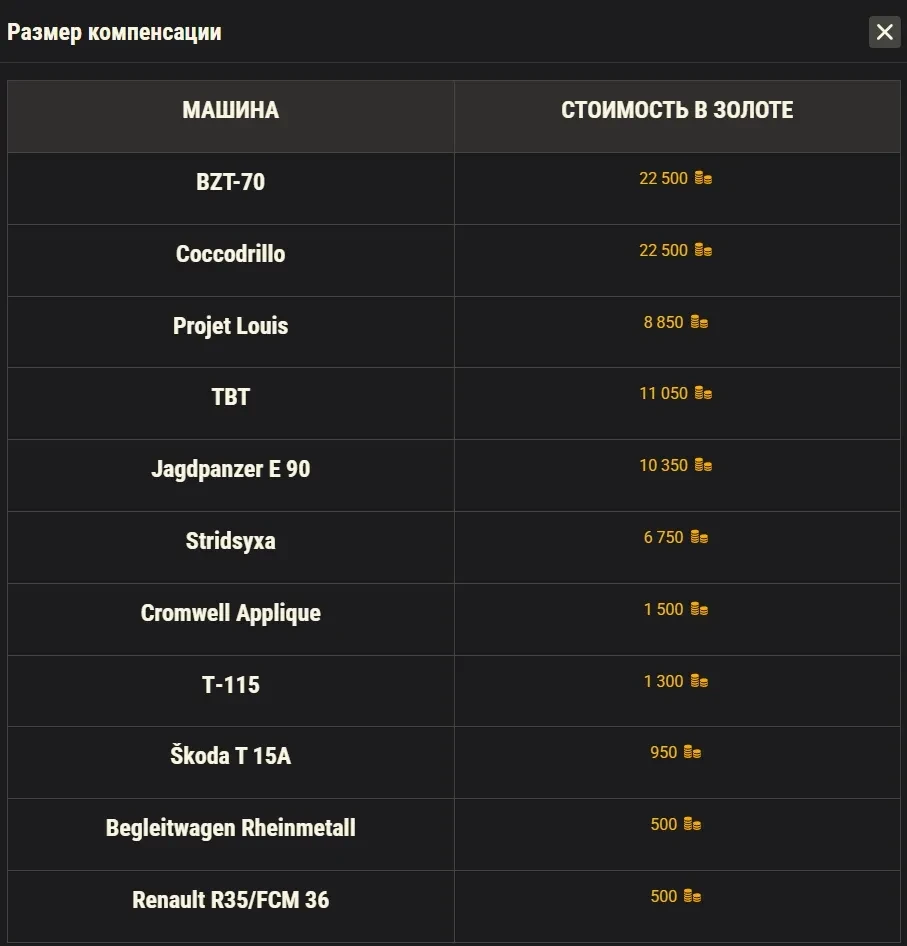Click the gold coin icon for BZT-70
907x946 pixels.
[x=703, y=179]
